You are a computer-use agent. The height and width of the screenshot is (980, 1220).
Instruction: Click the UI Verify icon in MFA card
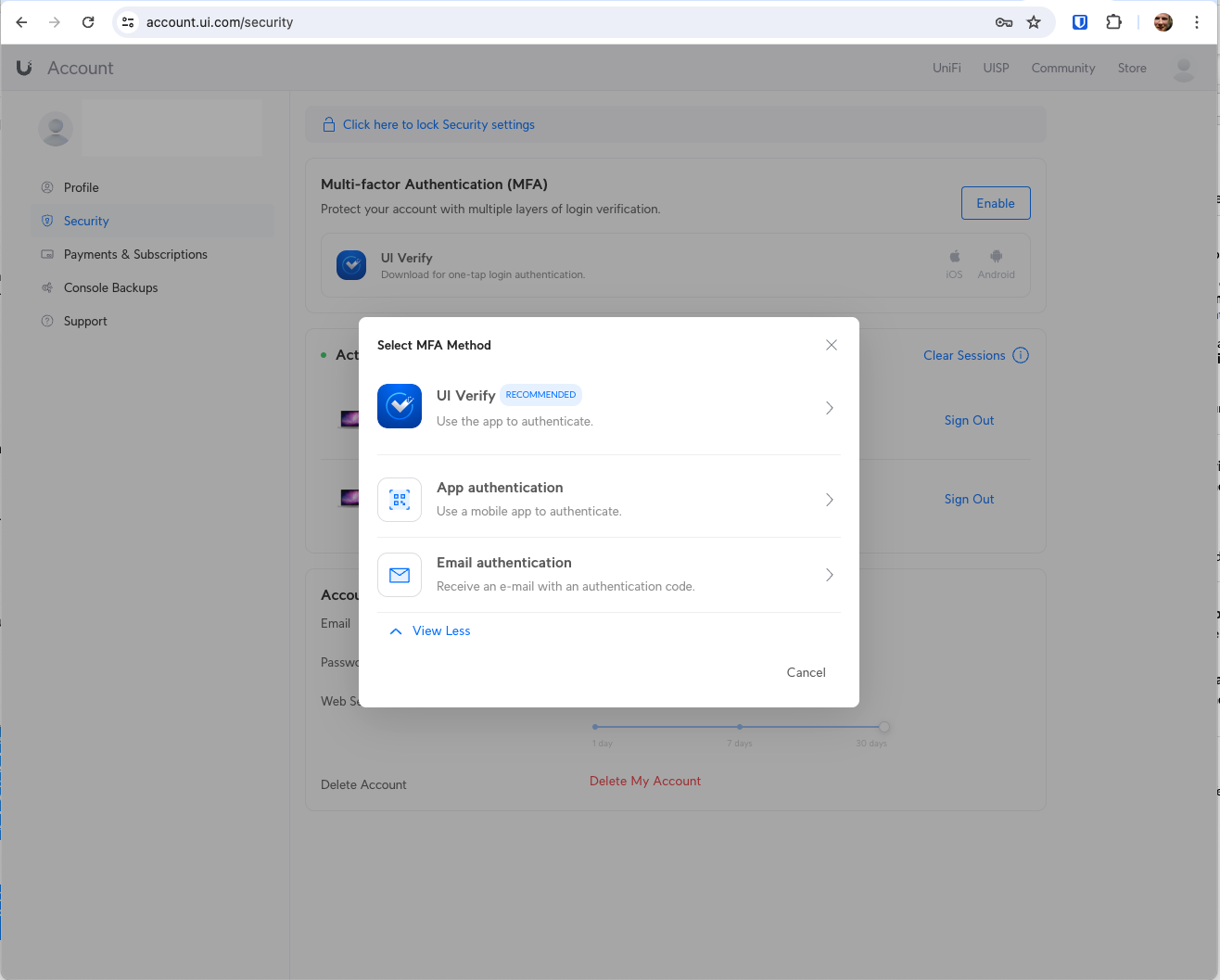[x=351, y=265]
